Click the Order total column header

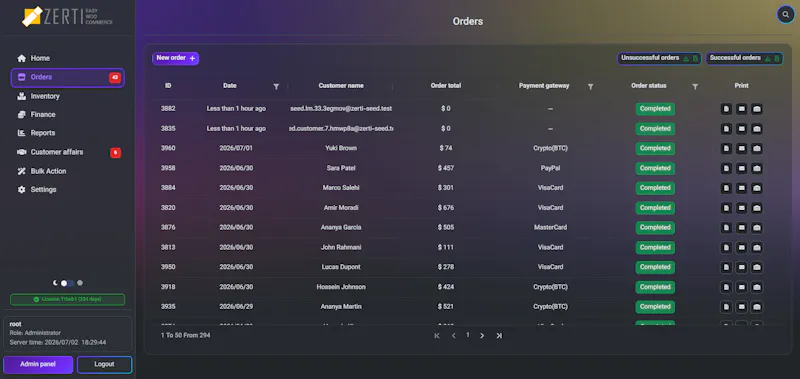pos(446,86)
